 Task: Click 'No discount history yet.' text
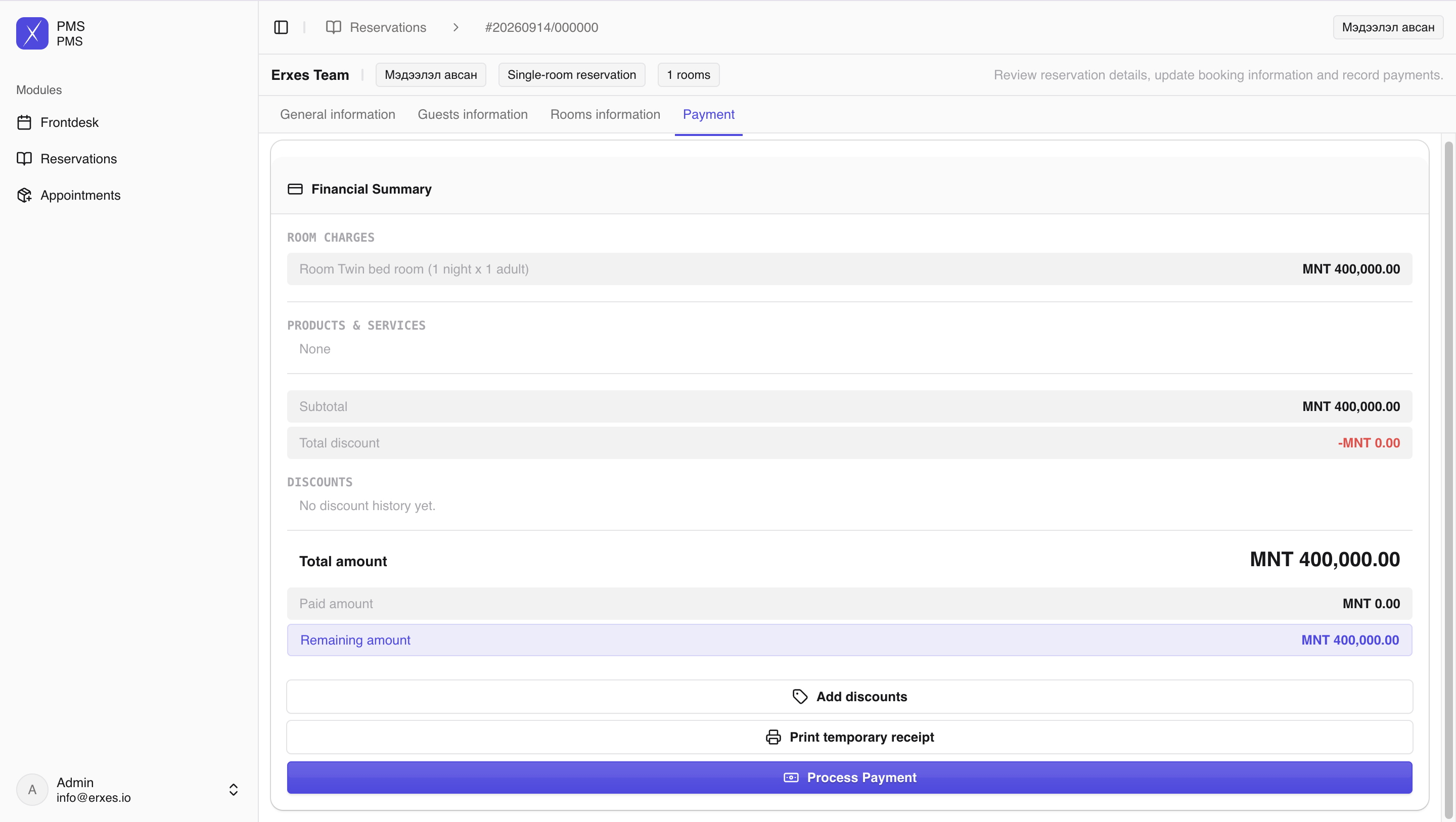[368, 506]
